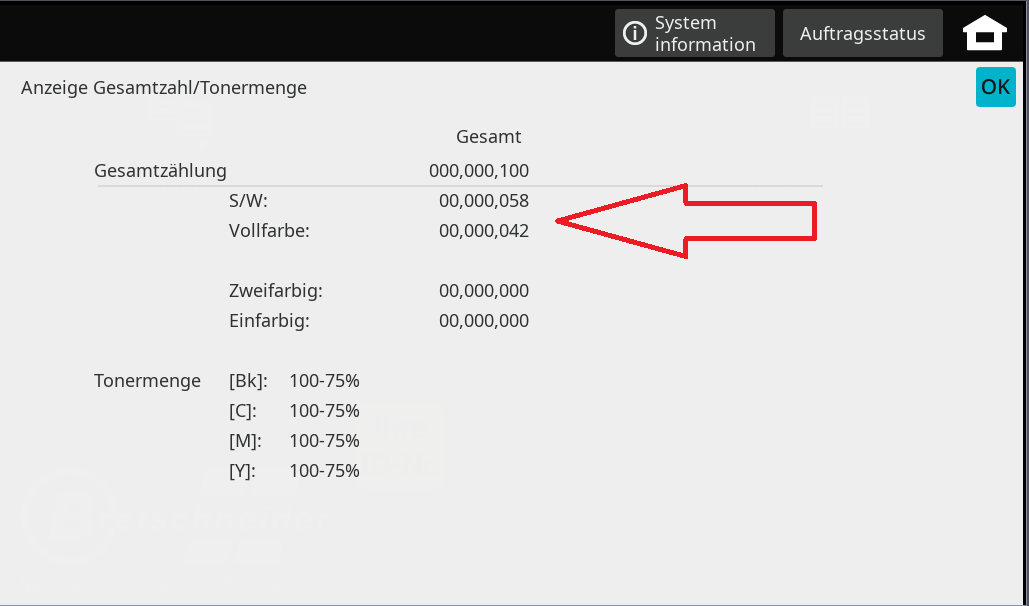The image size is (1029, 606).
Task: Select the Zweifarbig row label
Action: [x=276, y=291]
